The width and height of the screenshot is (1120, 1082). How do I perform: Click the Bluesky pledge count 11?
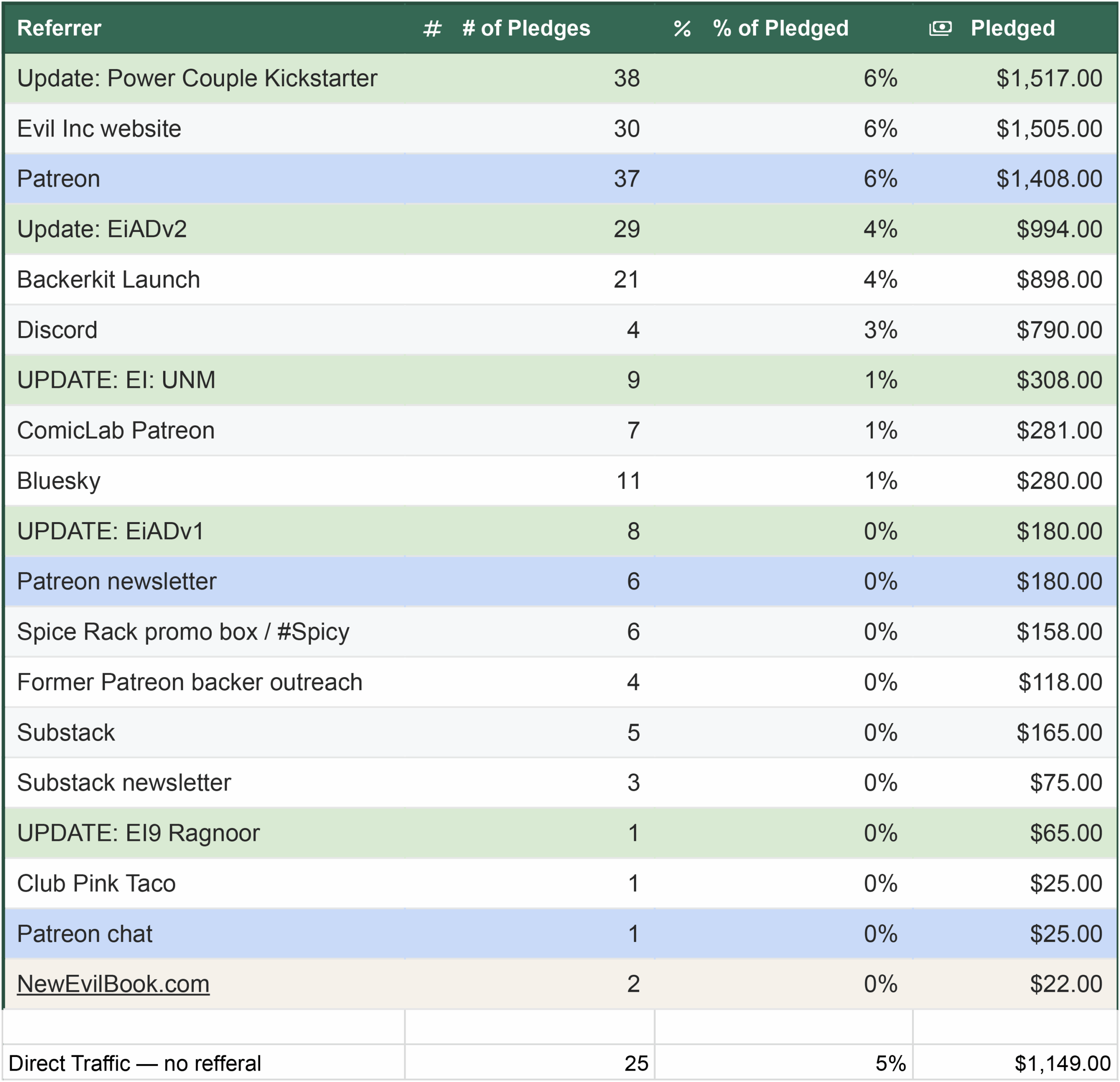pyautogui.click(x=628, y=481)
